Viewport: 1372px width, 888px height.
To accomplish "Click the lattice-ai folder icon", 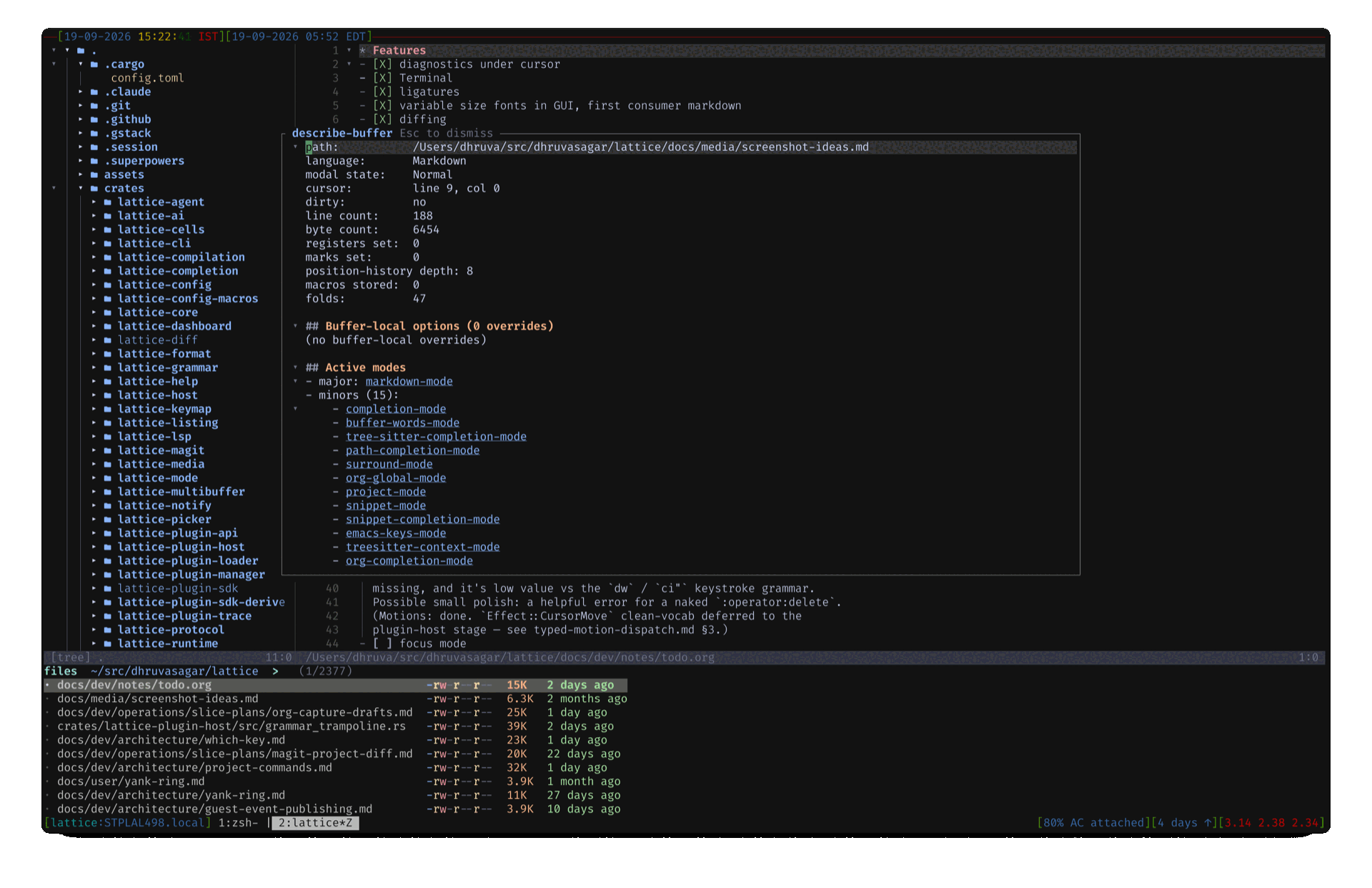I will click(108, 216).
